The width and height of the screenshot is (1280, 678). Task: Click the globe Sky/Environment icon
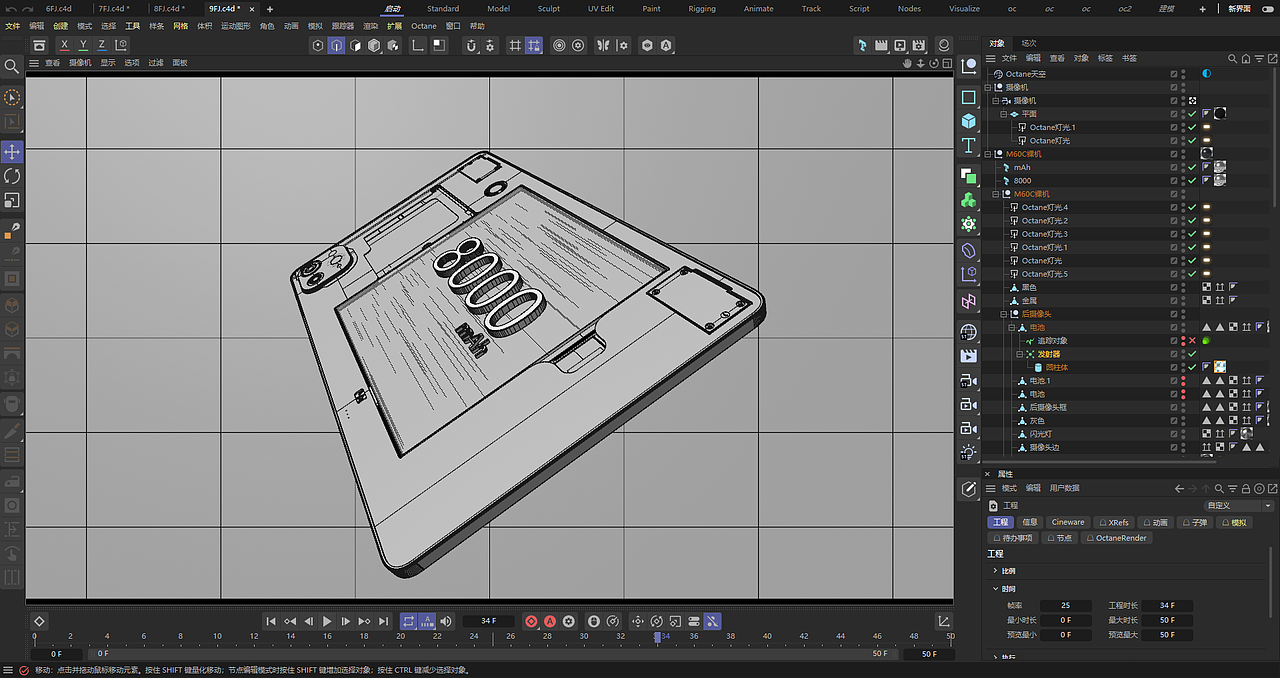point(968,332)
